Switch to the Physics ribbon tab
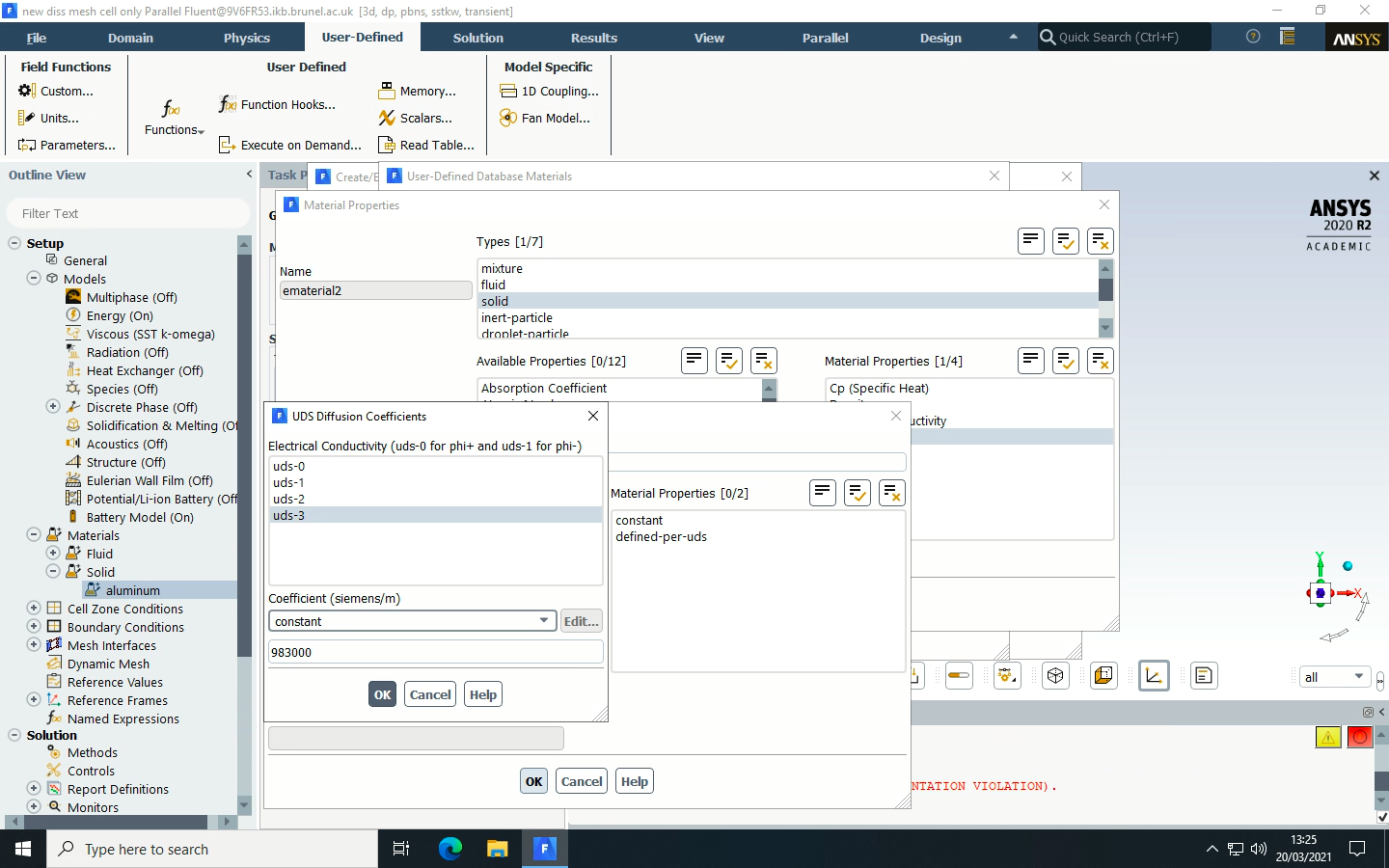The image size is (1389, 868). 247,38
